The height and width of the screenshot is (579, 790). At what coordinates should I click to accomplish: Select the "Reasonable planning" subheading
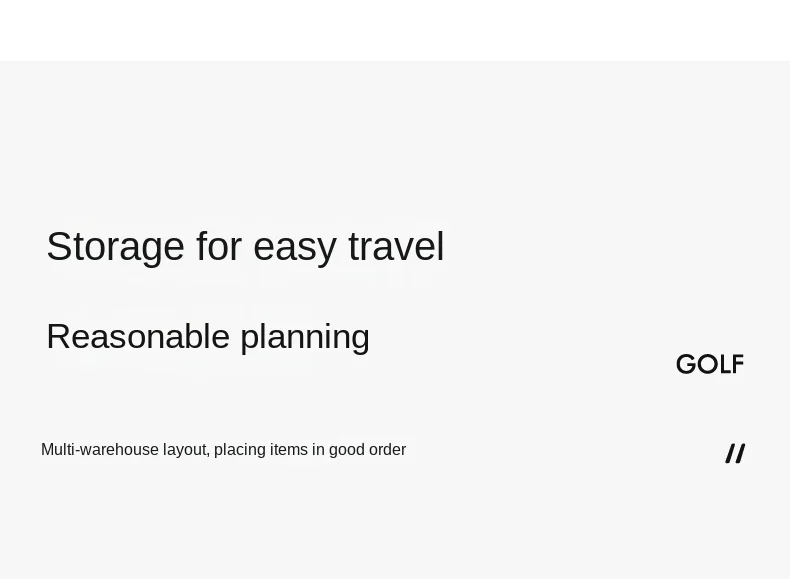[208, 337]
